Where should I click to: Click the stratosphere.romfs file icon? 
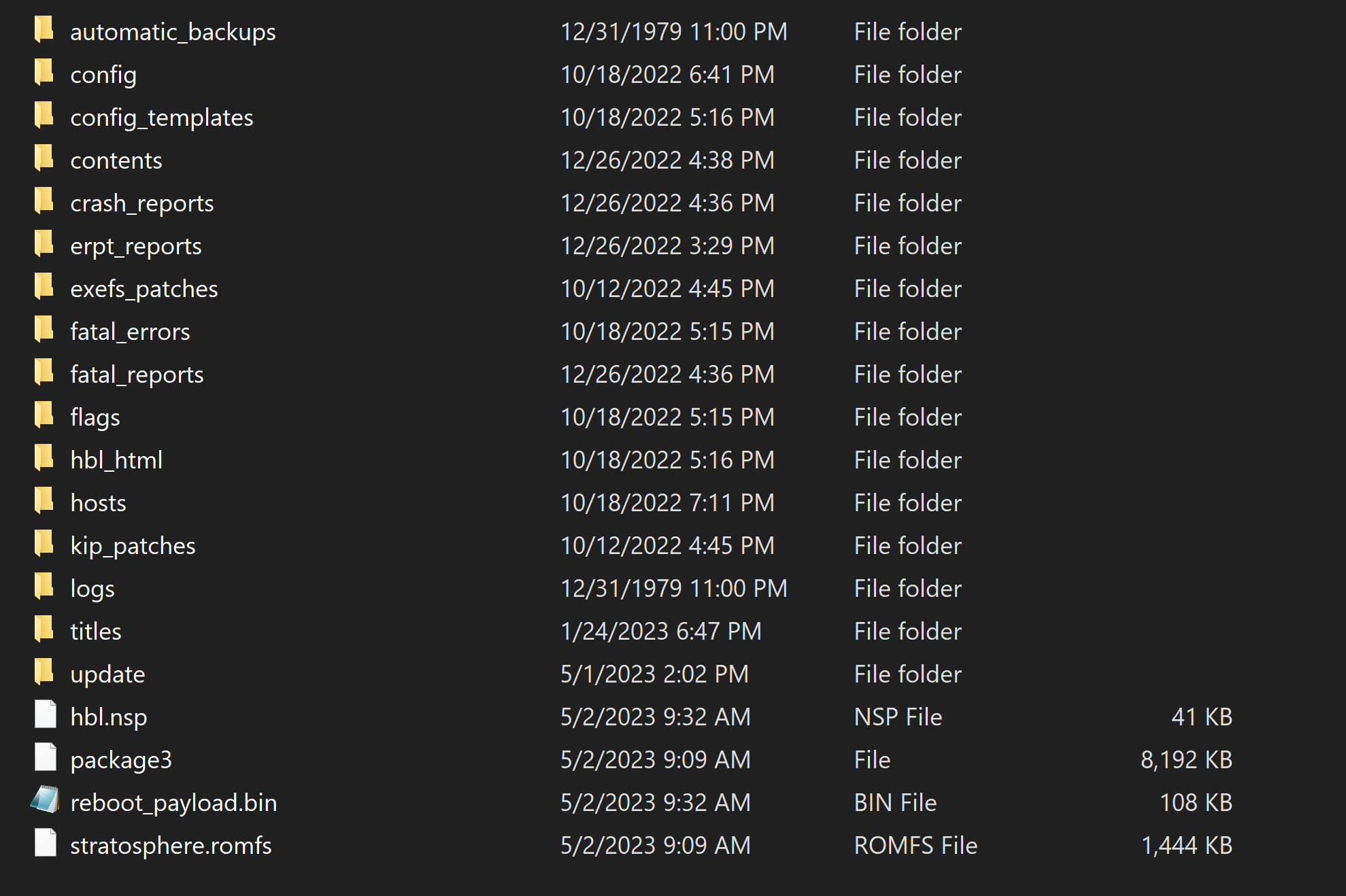point(45,844)
